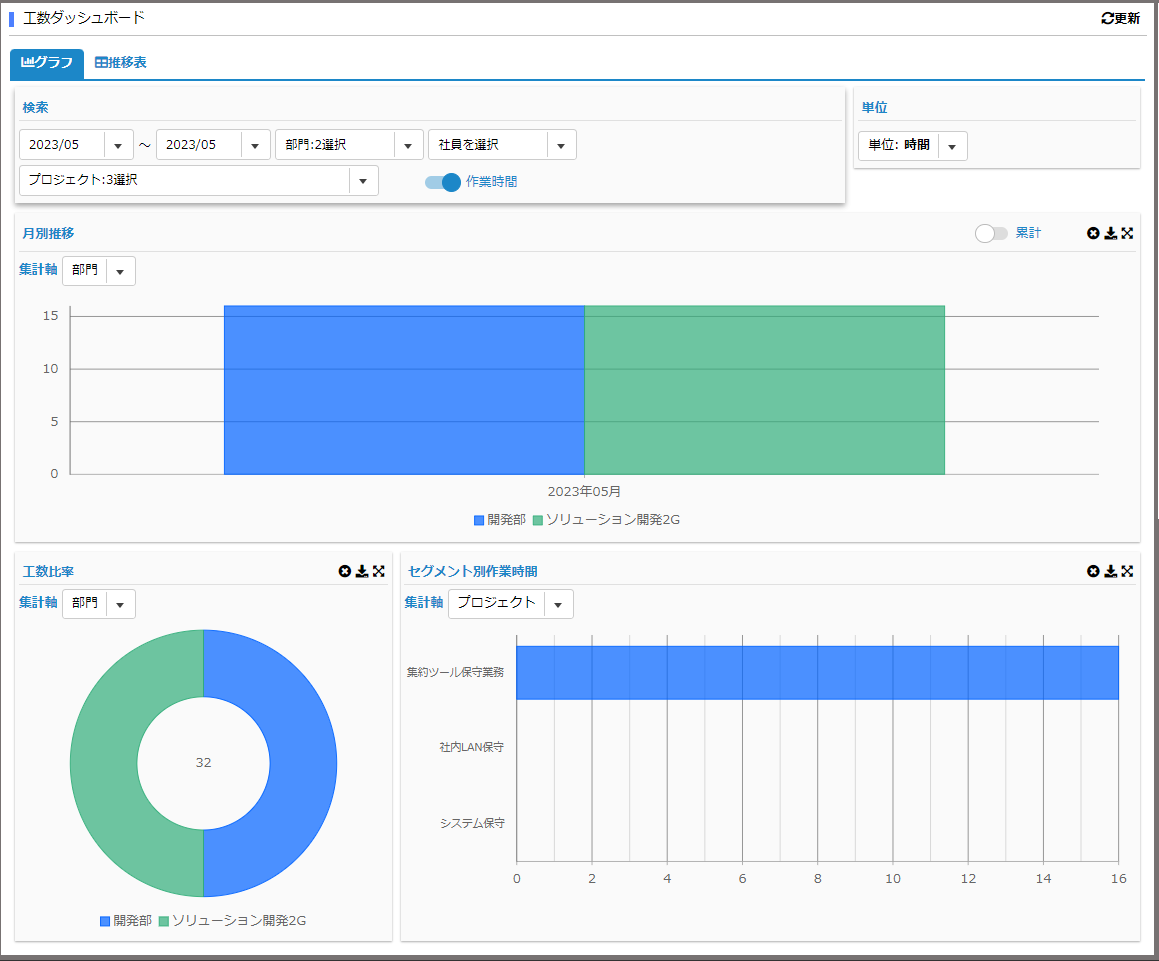The height and width of the screenshot is (961, 1159).
Task: Close the 工数比率 chart panel
Action: pos(345,571)
